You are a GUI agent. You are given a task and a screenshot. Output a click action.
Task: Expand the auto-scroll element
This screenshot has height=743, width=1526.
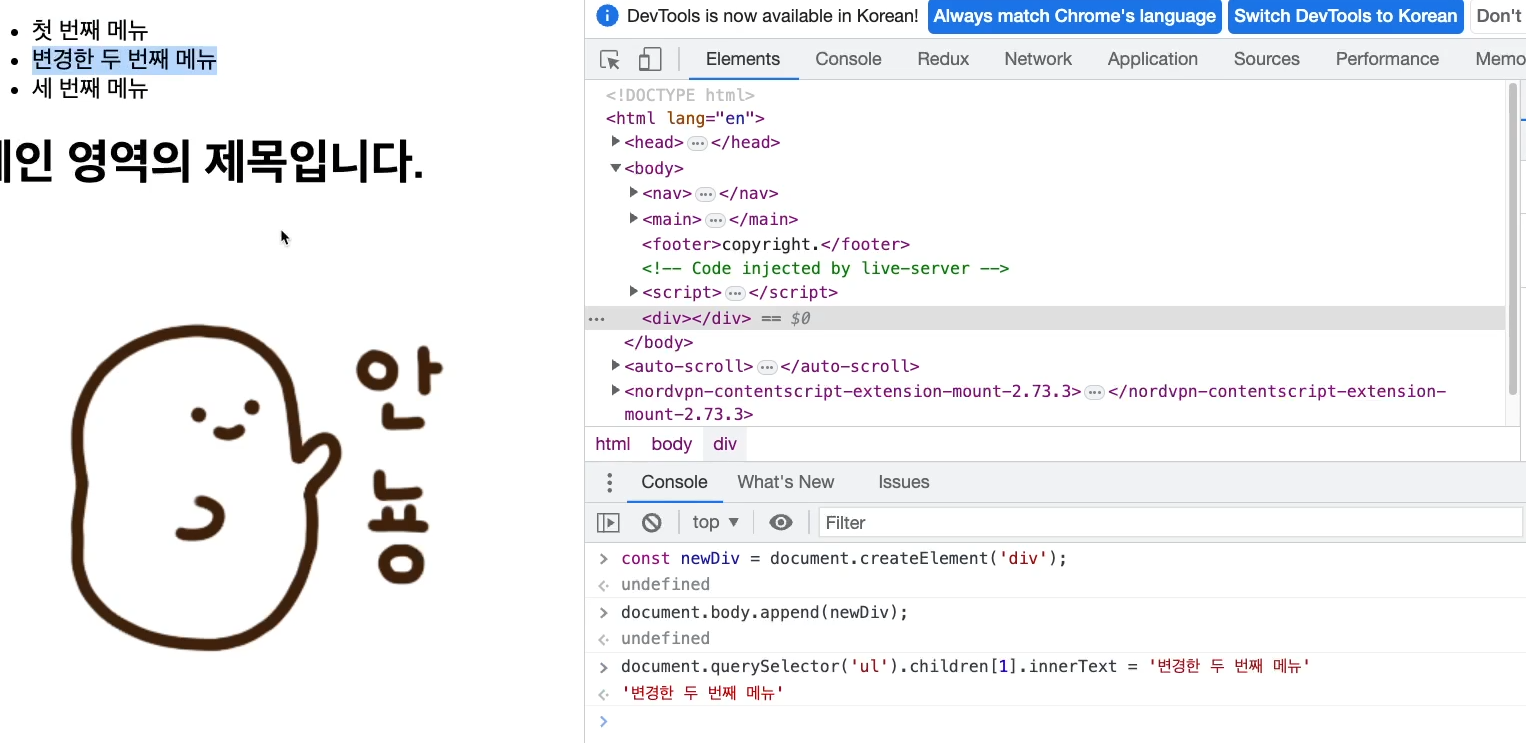616,366
